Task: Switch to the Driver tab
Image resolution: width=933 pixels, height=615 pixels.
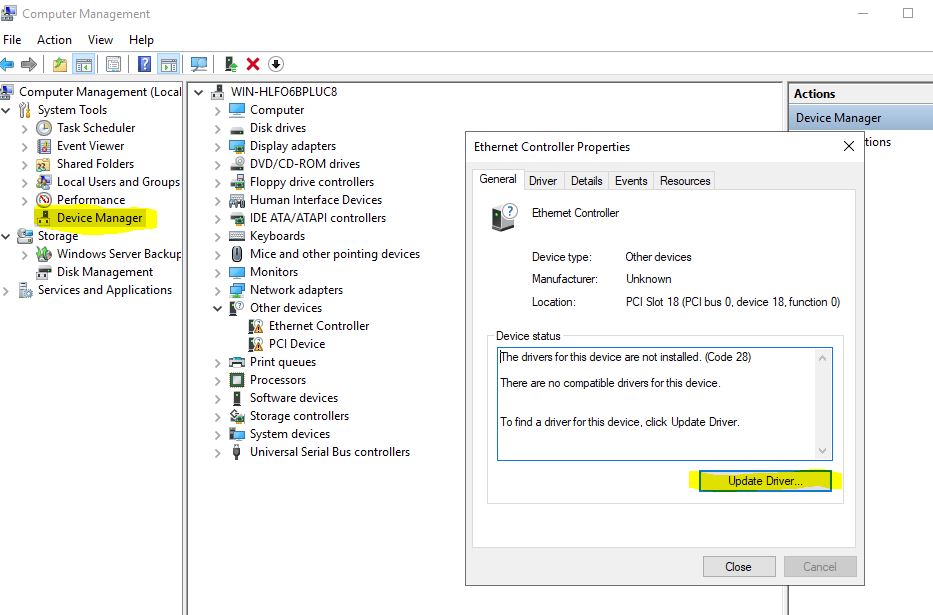Action: [x=543, y=181]
